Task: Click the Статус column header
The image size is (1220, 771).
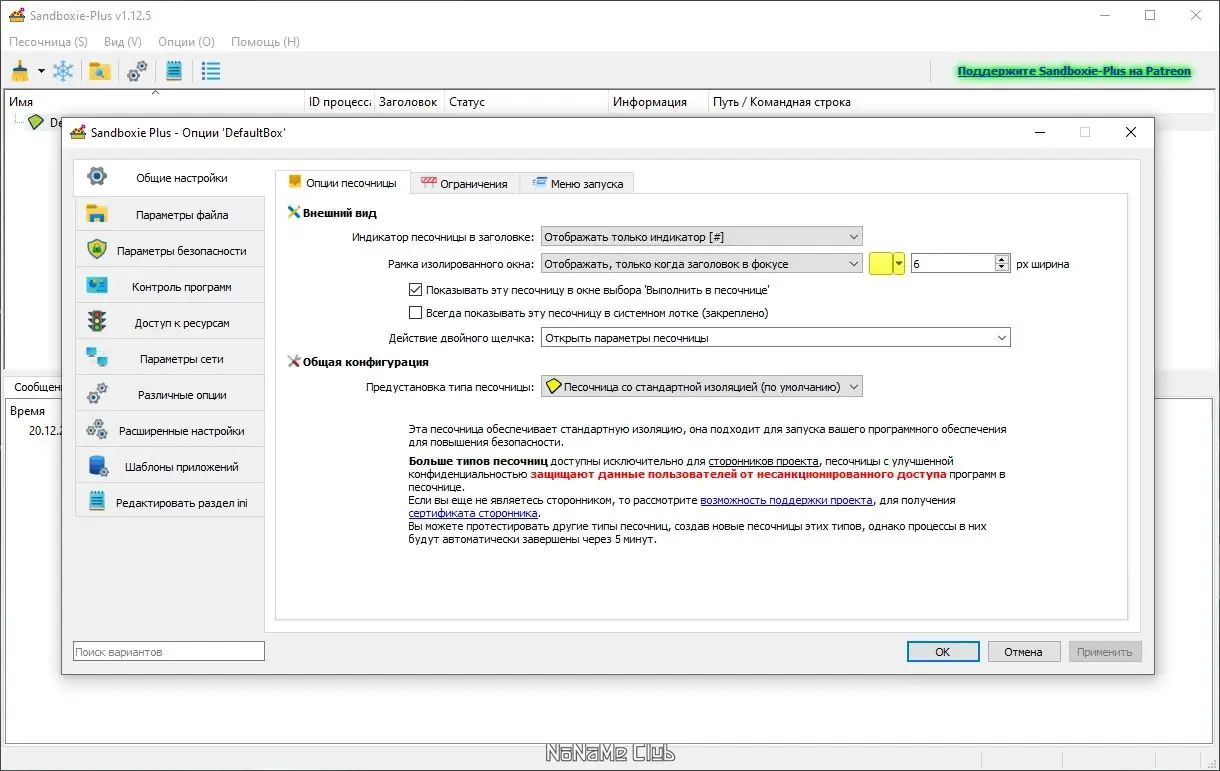Action: click(x=527, y=102)
